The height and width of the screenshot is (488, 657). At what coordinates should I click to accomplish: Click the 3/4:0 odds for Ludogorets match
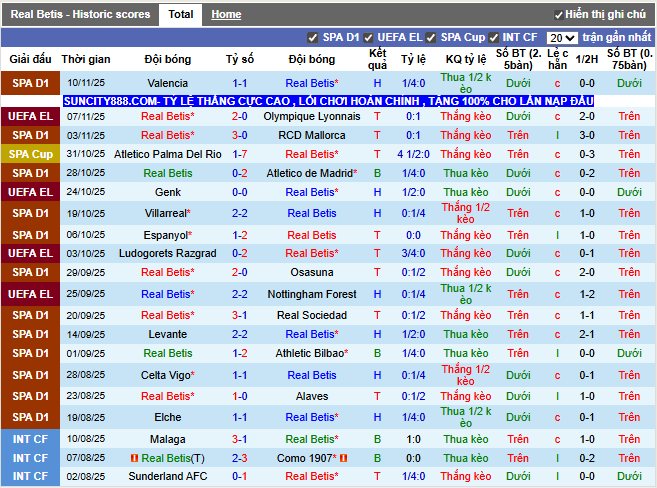coord(414,253)
